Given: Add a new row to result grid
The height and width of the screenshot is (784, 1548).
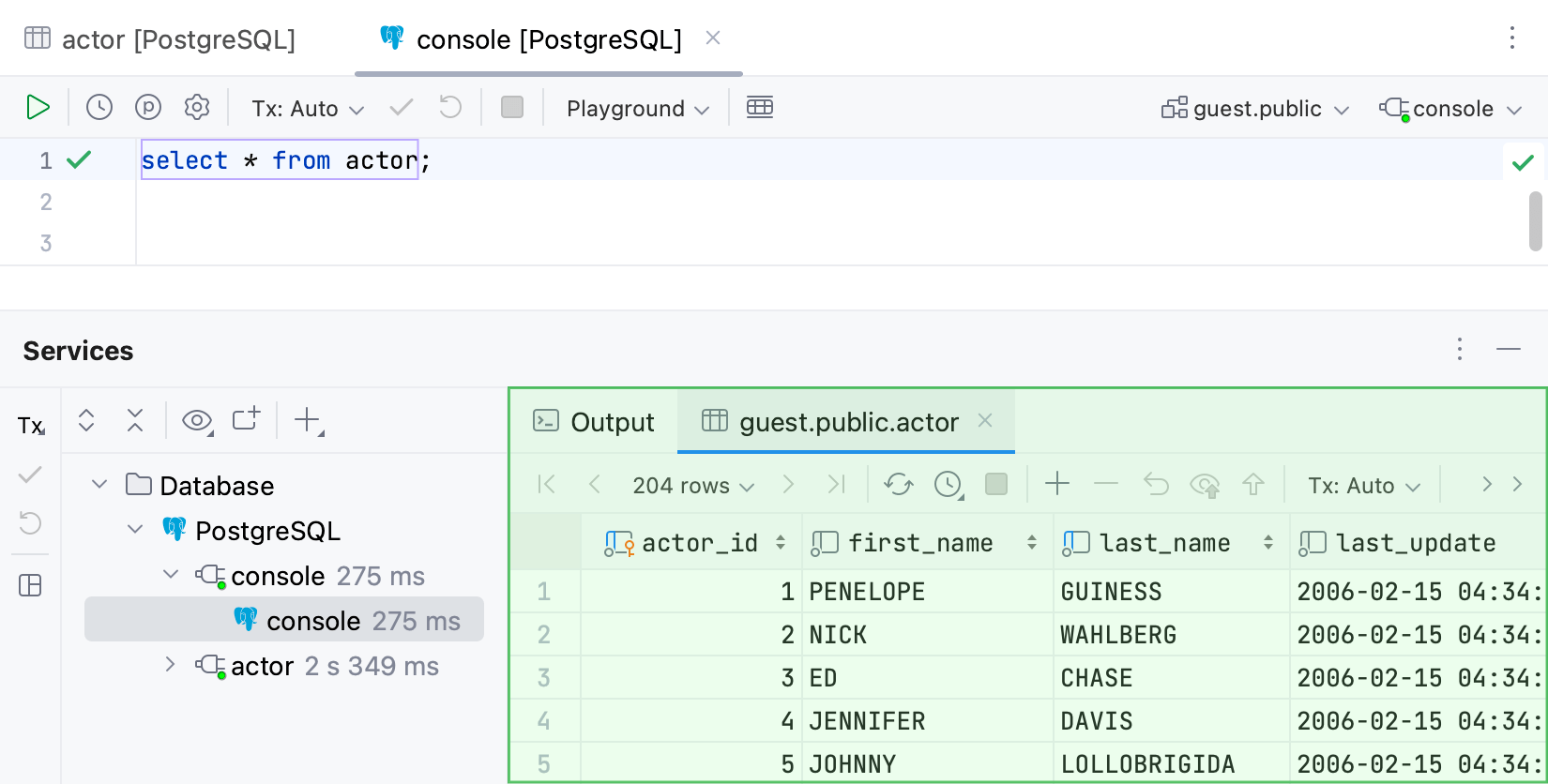Looking at the screenshot, I should 1057,485.
